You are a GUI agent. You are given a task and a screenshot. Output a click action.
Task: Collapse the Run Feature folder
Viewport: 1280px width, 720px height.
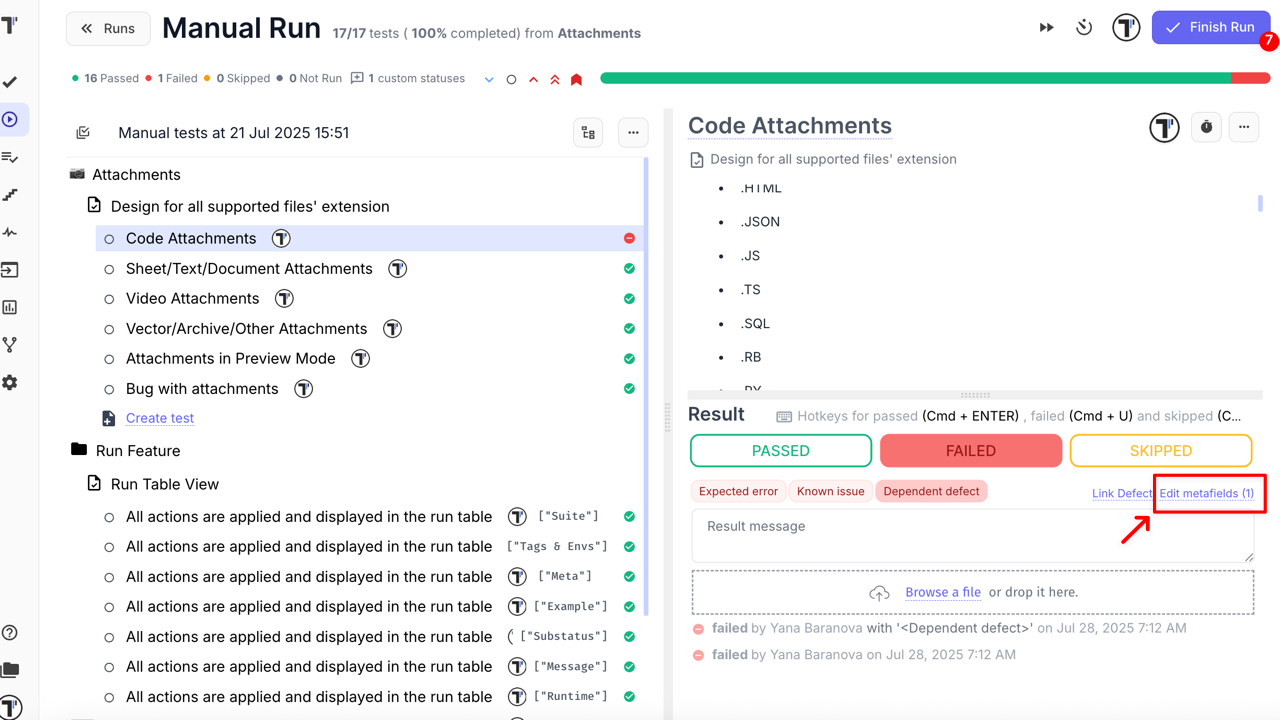79,450
